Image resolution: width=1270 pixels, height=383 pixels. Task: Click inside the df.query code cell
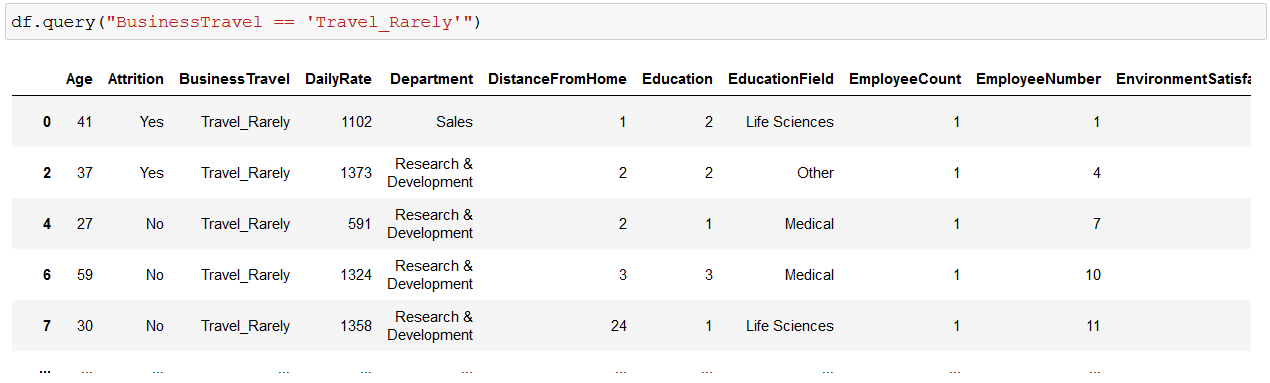coord(636,22)
